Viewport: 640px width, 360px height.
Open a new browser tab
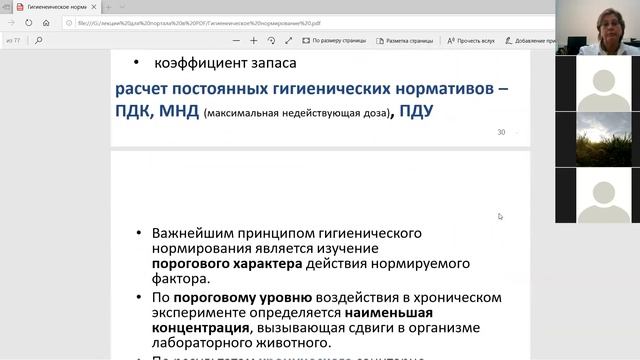pos(108,7)
